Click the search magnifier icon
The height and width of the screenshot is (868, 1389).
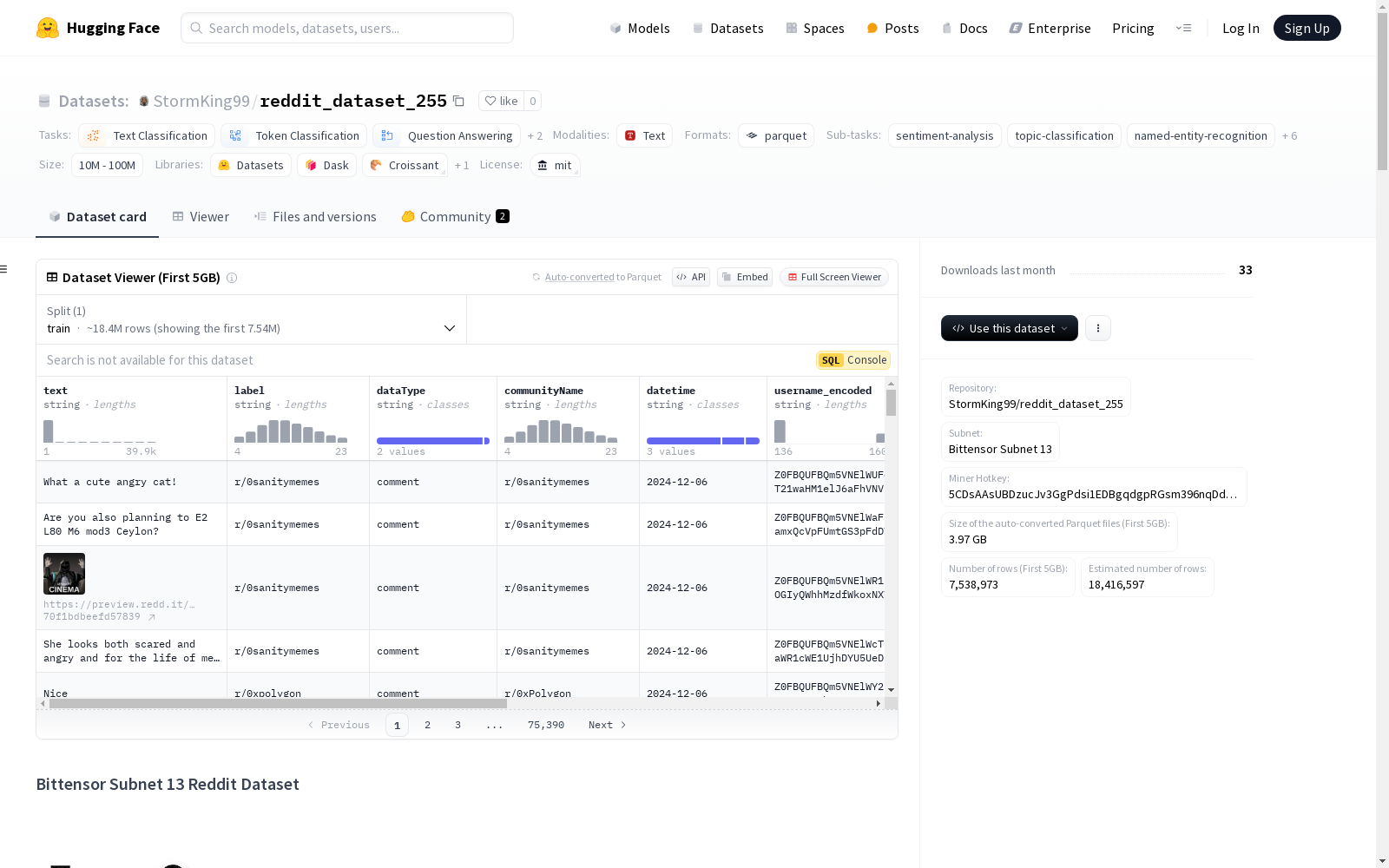click(x=196, y=28)
